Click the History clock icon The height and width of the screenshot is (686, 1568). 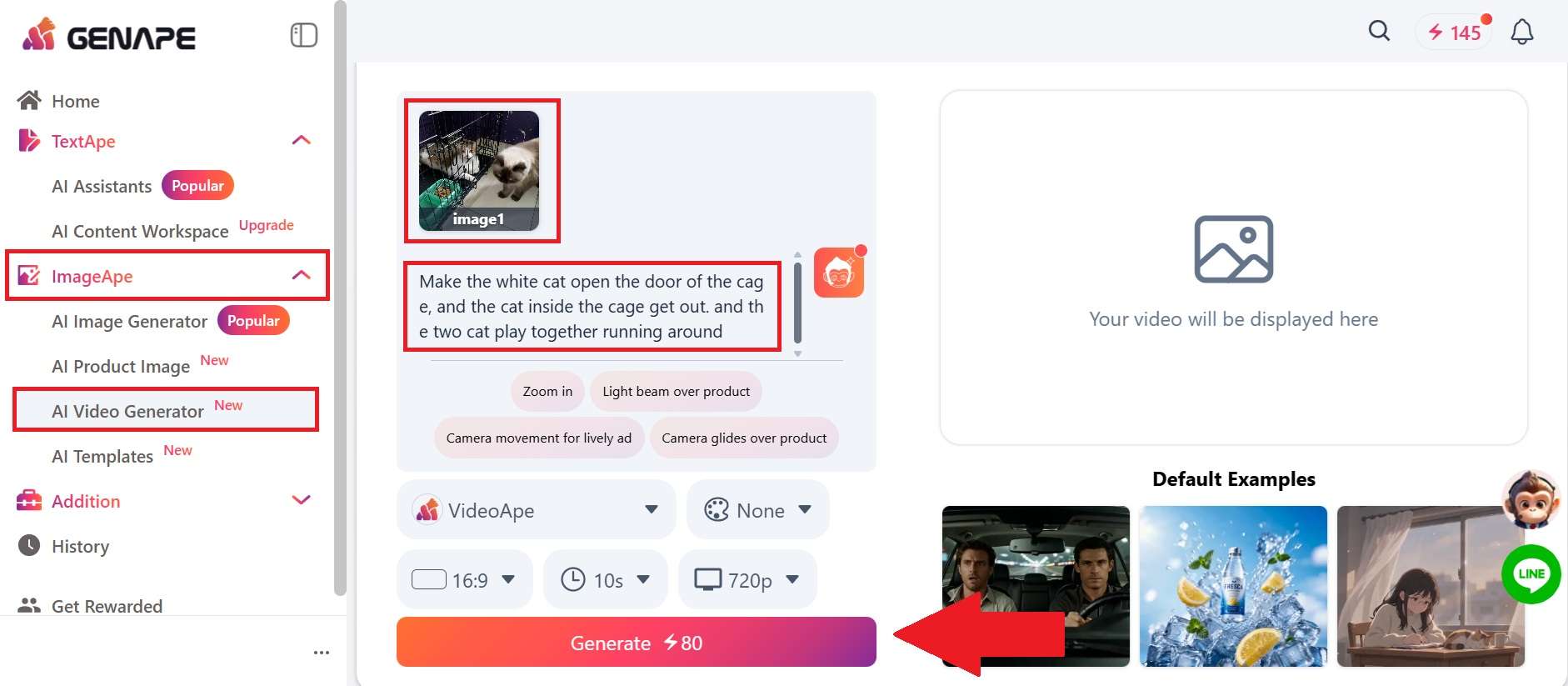29,545
